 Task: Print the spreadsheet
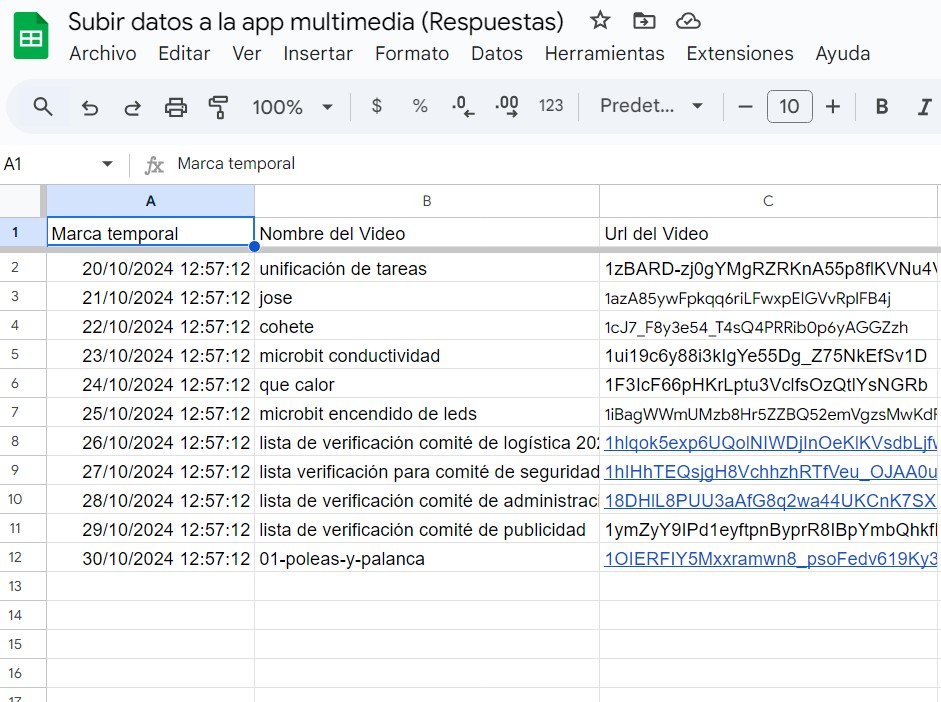(x=176, y=107)
